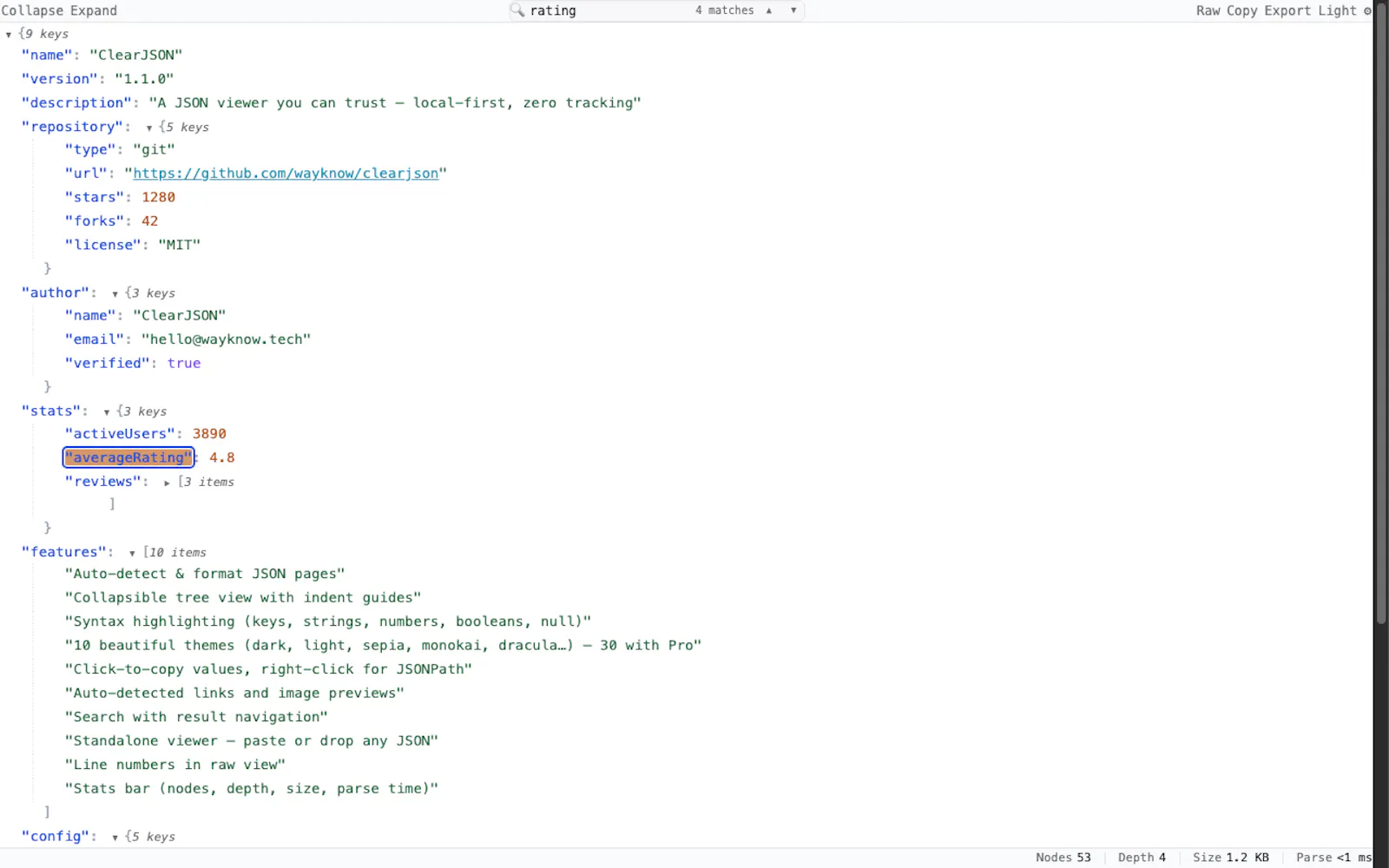Viewport: 1389px width, 868px height.
Task: Expand the reviews array
Action: pos(167,483)
